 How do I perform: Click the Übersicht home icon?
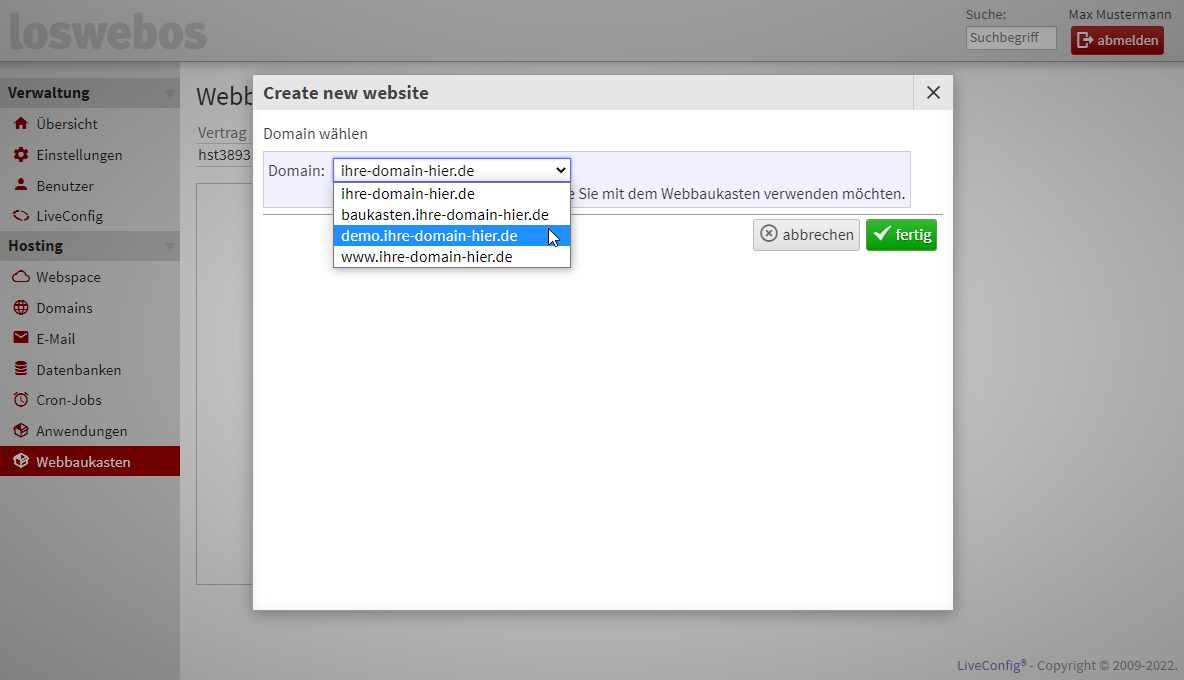pos(20,124)
